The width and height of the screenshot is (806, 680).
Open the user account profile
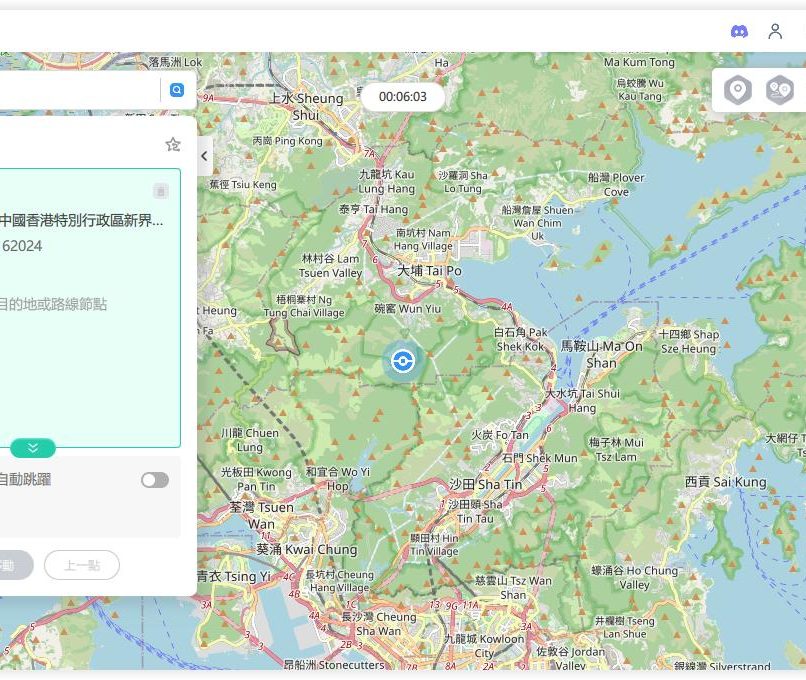(775, 31)
